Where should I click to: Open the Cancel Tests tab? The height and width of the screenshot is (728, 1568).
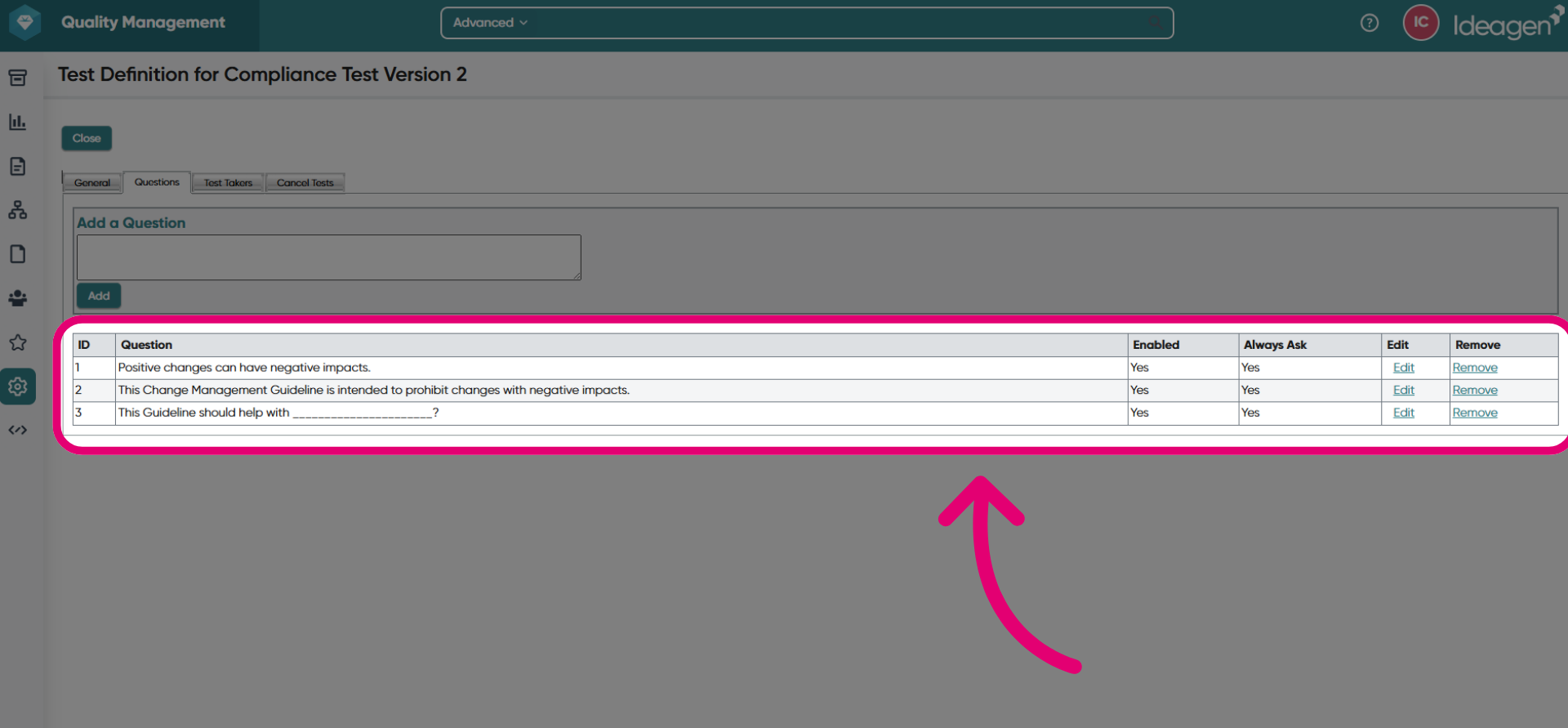point(305,183)
